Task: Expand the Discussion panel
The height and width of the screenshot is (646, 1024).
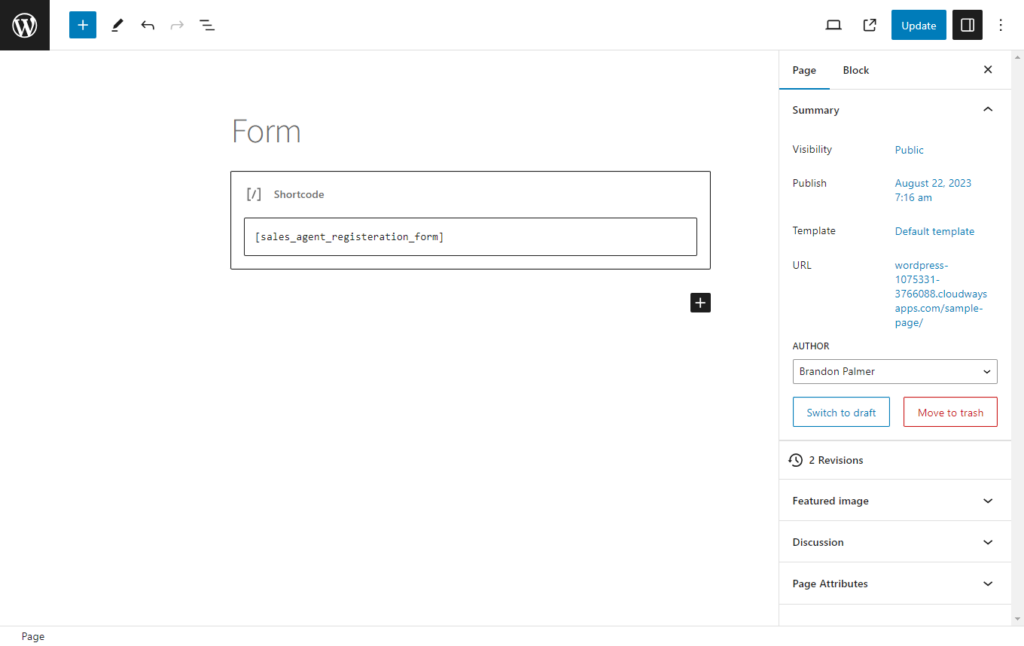Action: click(x=895, y=542)
